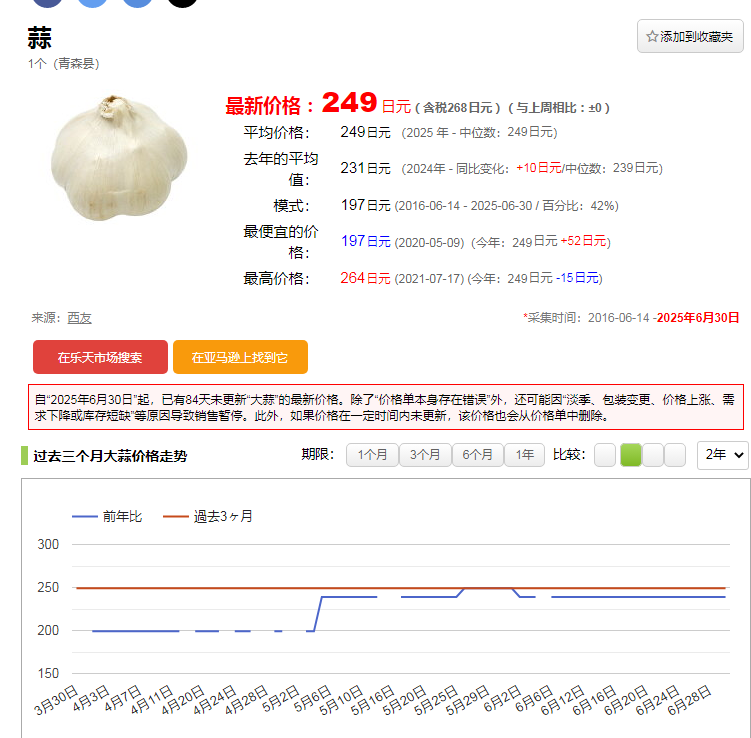Toggle the first comparison square button
This screenshot has width=751, height=738.
pyautogui.click(x=605, y=455)
